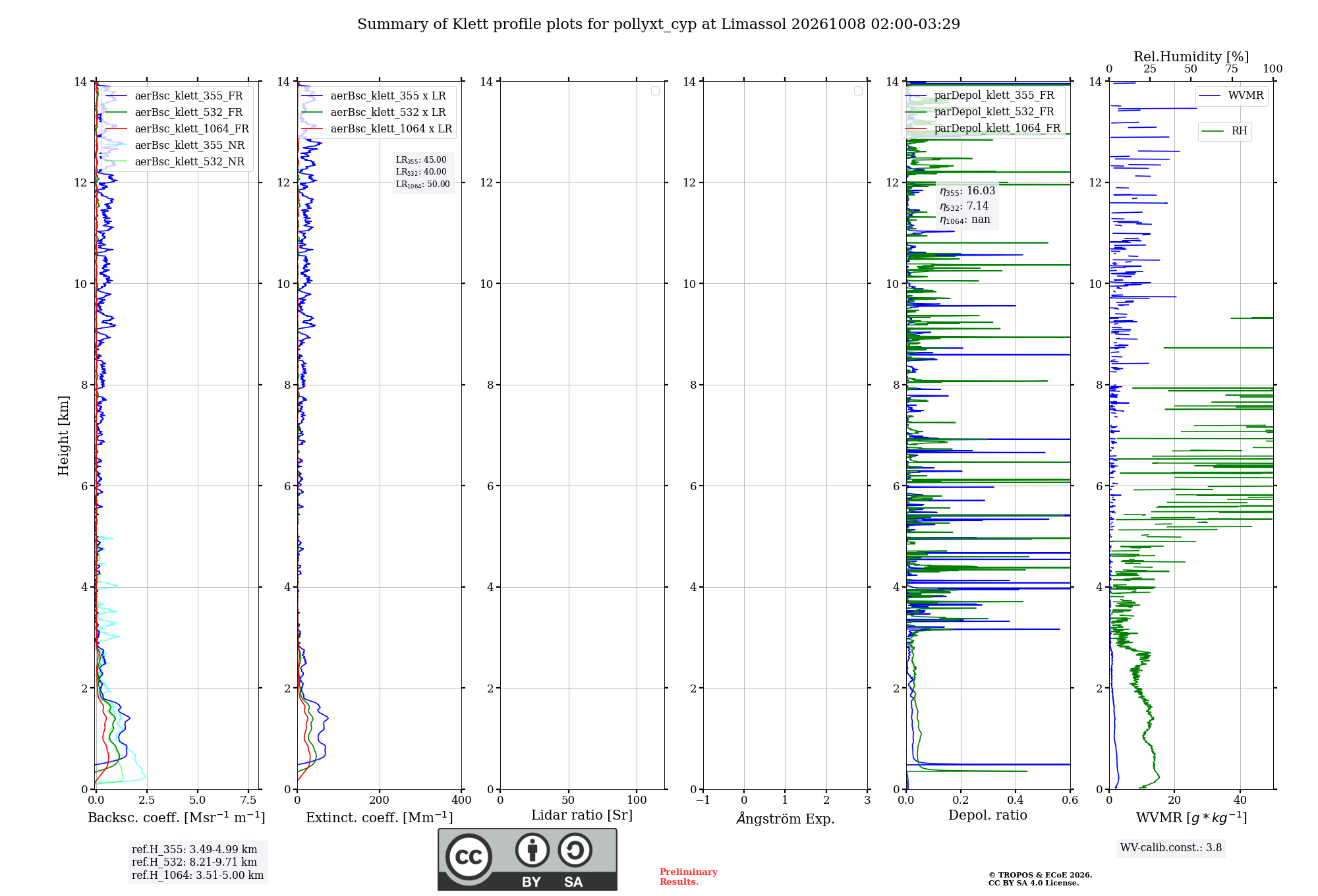1318x896 pixels.
Task: Click legend entry aerBsc_klett_355 x LR
Action: click(x=374, y=96)
